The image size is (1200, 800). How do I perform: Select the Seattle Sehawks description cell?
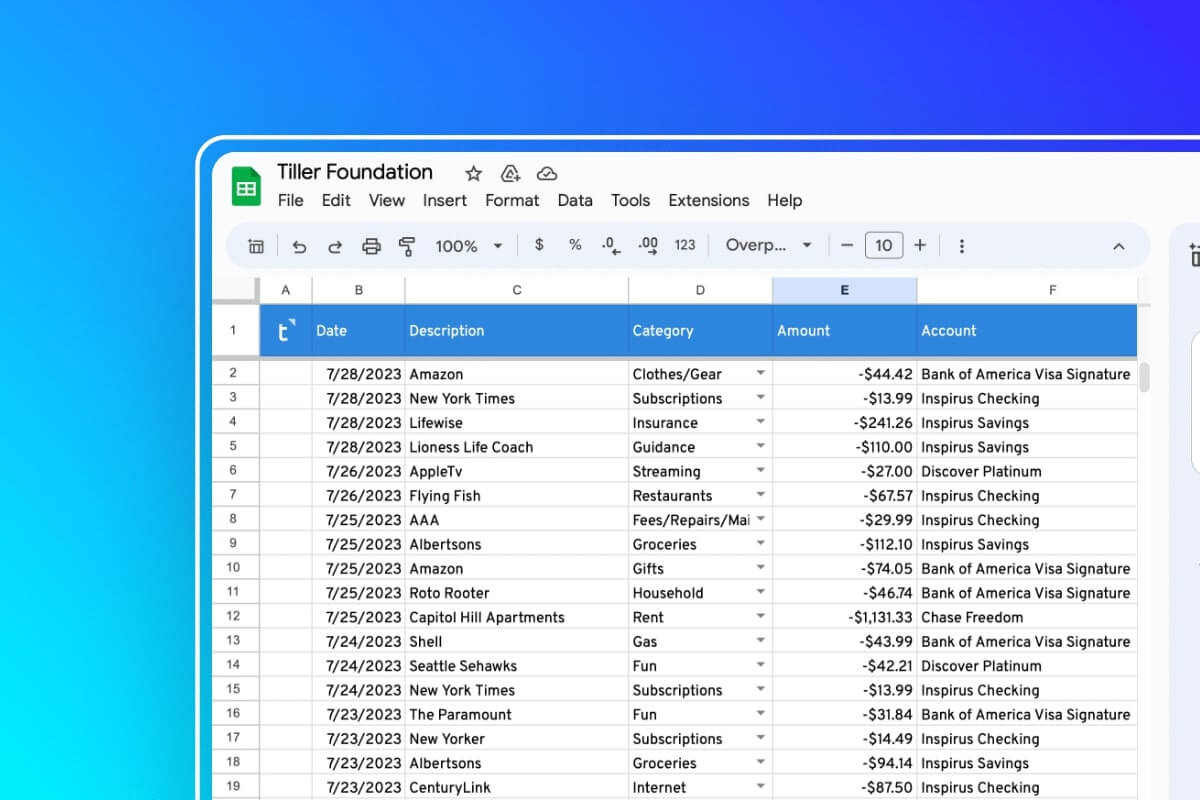coord(517,666)
